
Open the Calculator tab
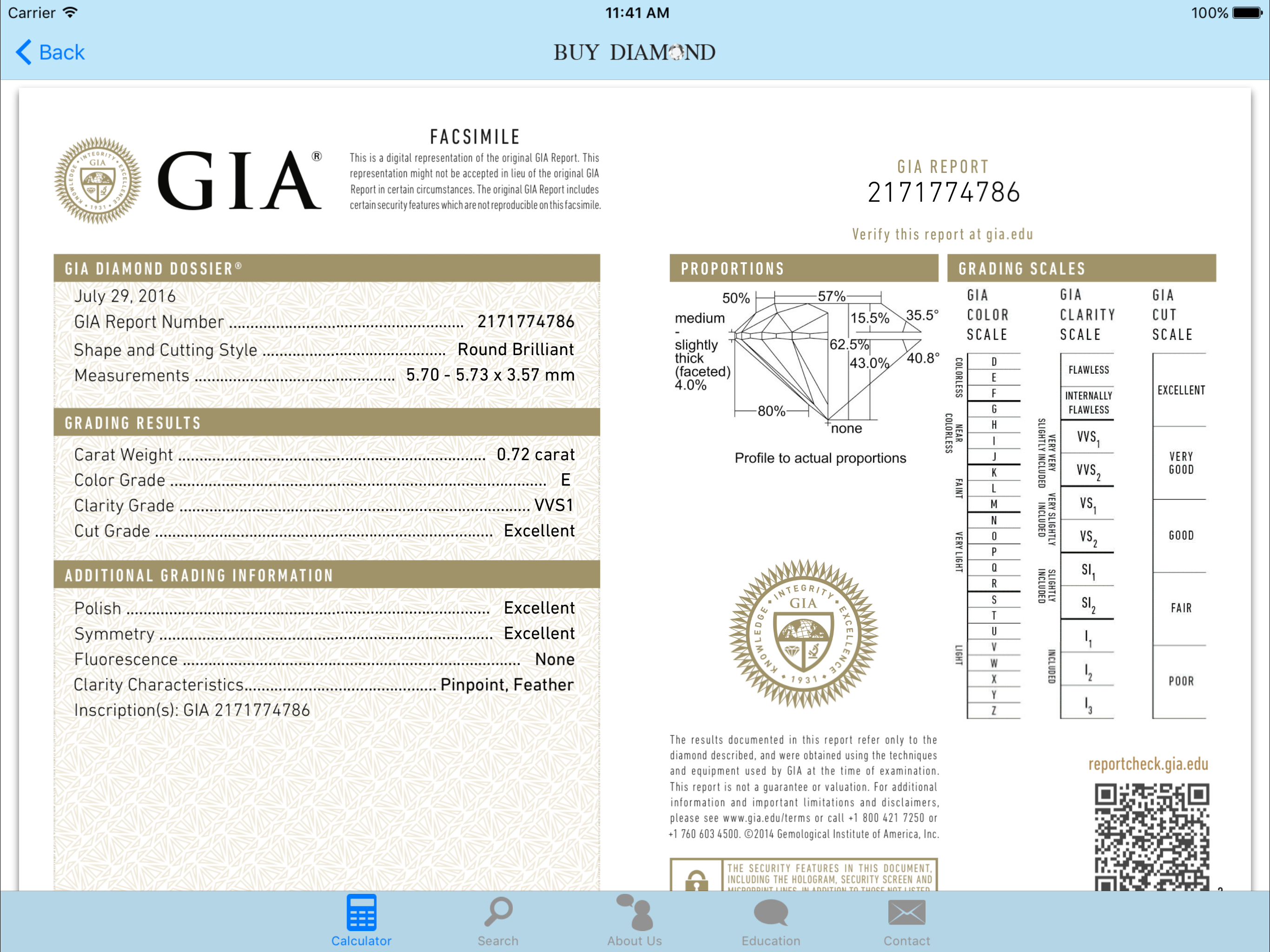pyautogui.click(x=361, y=920)
